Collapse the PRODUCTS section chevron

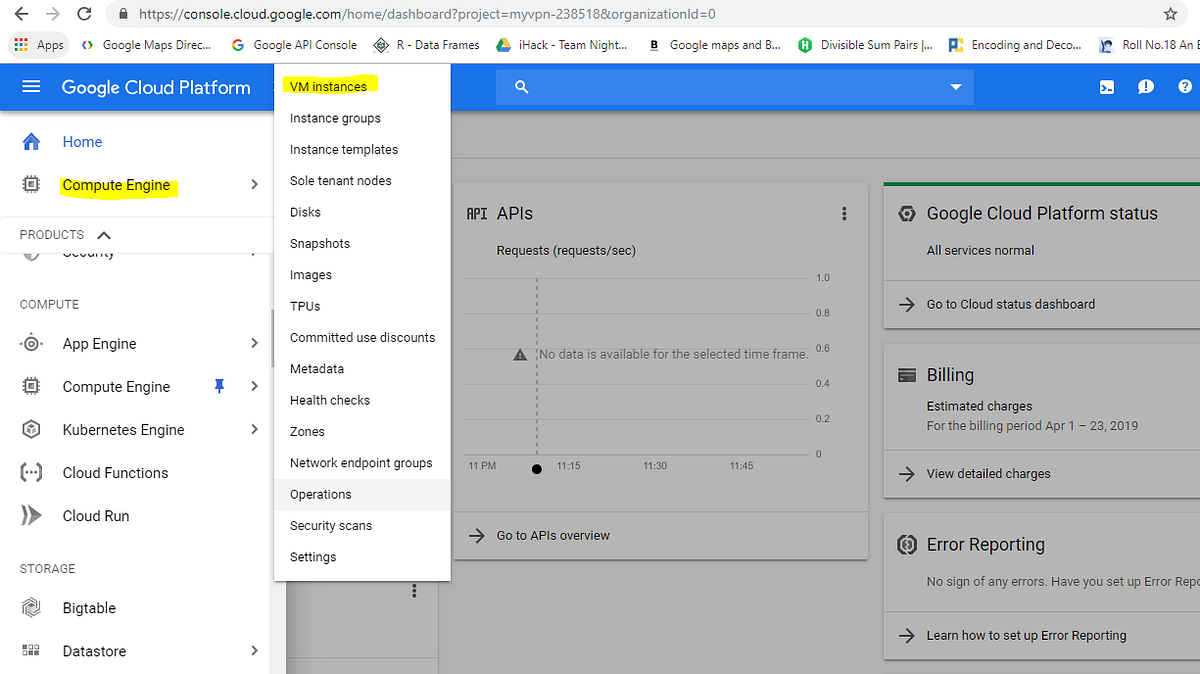[x=103, y=235]
